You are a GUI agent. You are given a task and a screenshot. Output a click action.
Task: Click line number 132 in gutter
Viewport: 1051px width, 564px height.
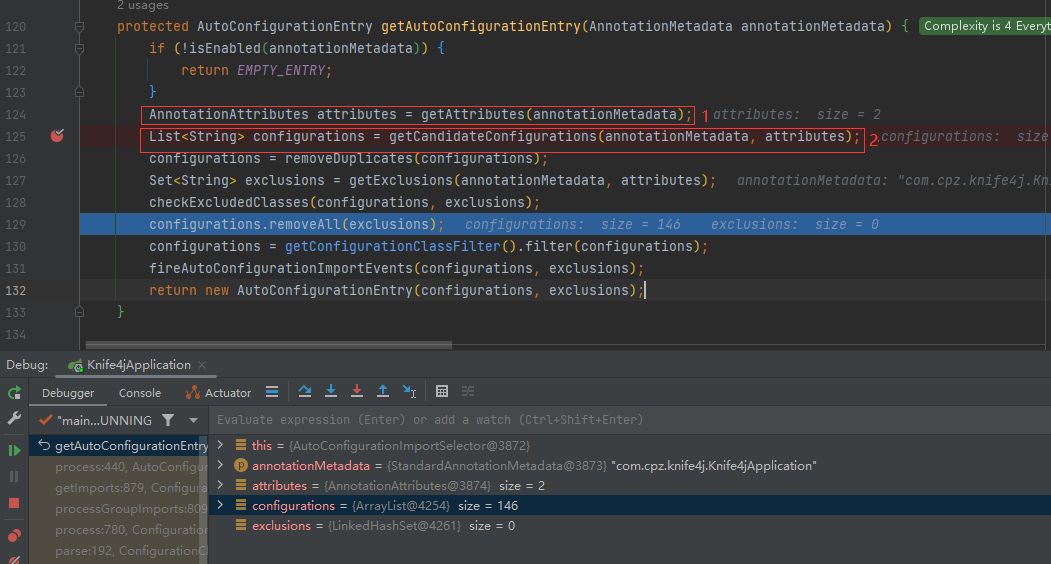(x=15, y=290)
